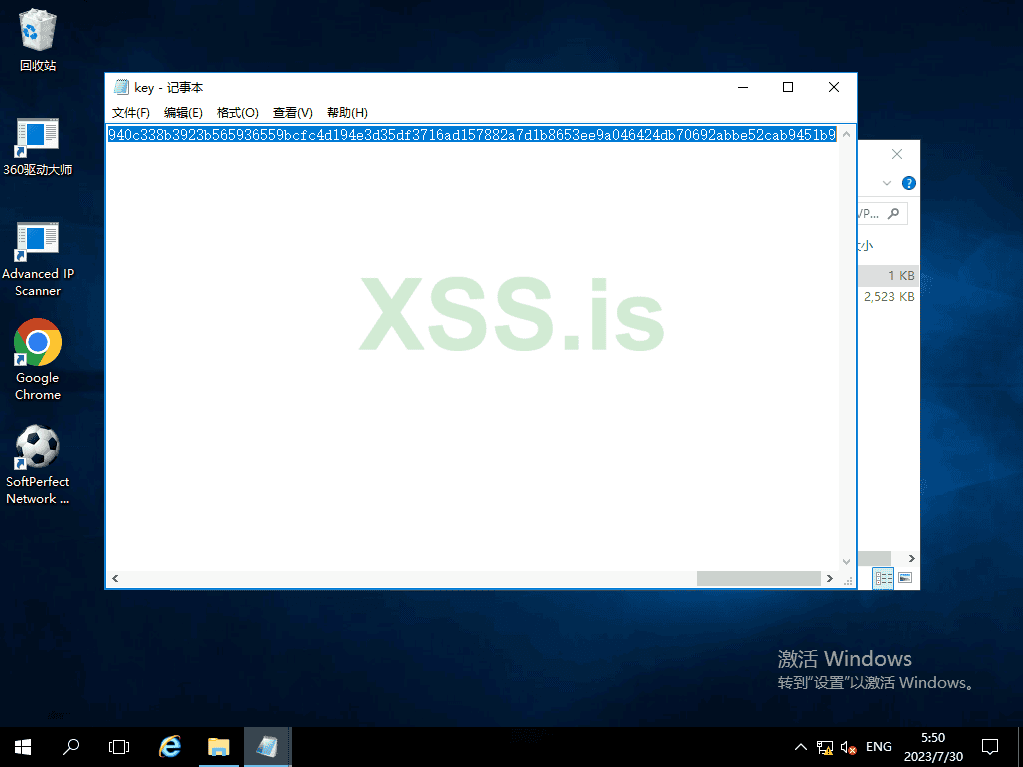
Task: Launch 360驱动大师 desktop shortcut
Action: coord(38,147)
